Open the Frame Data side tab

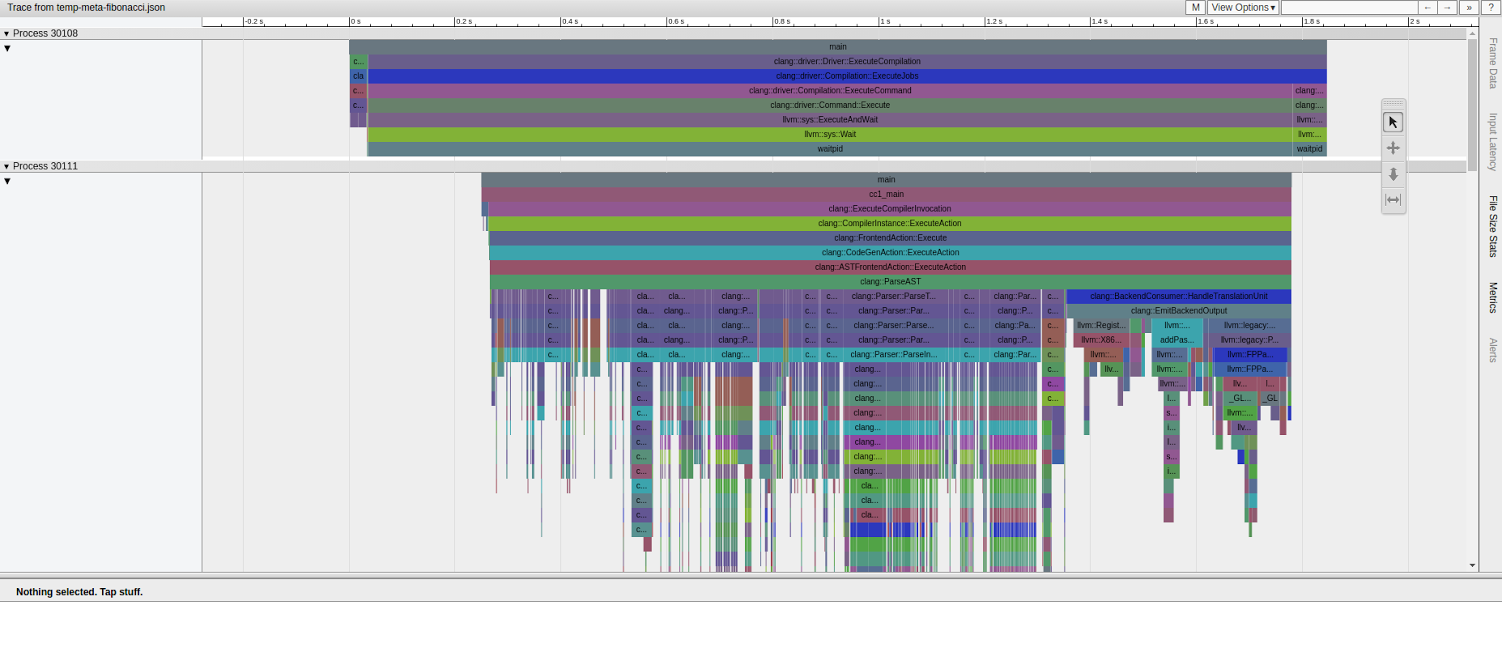(1493, 63)
